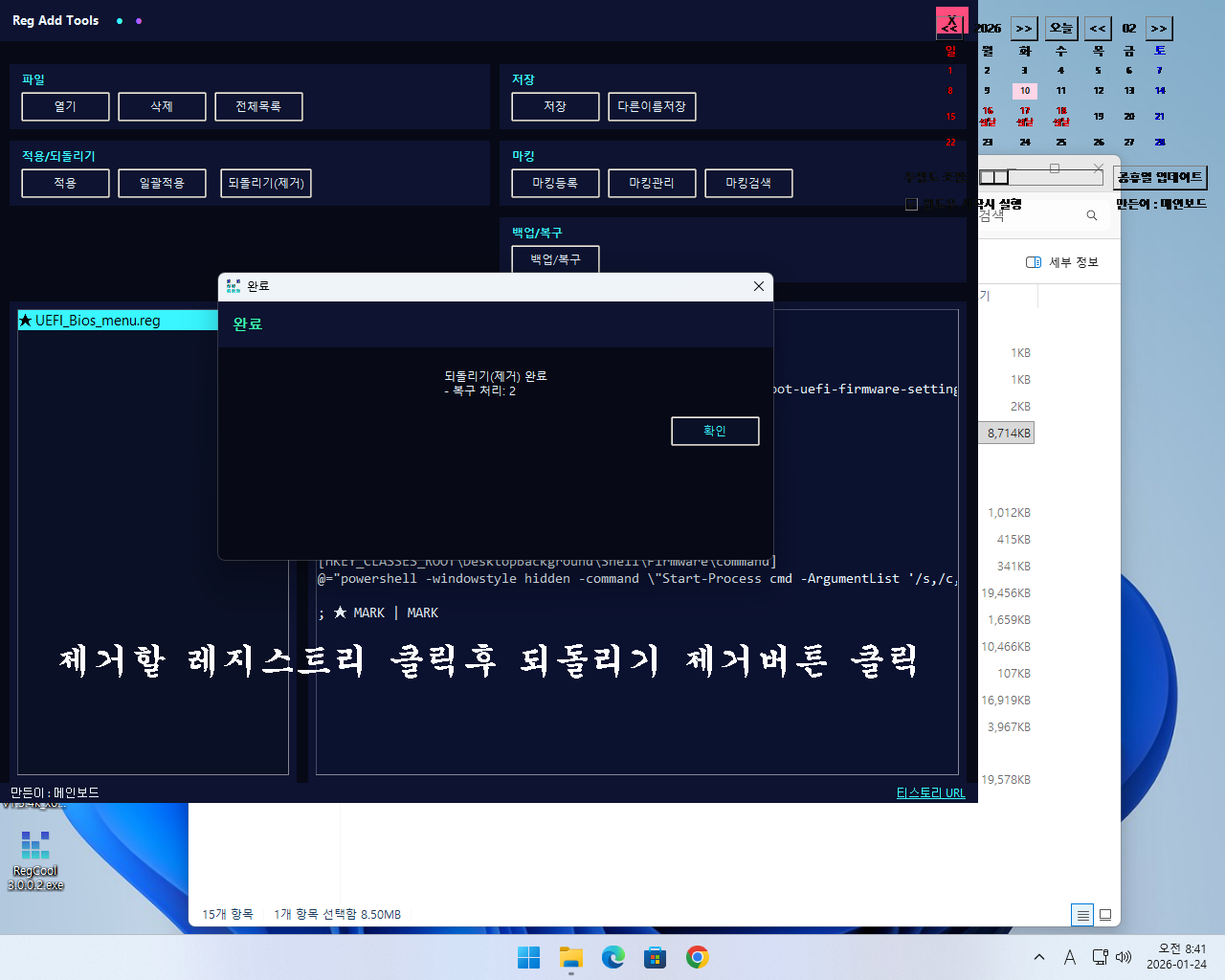This screenshot has height=980, width=1225.
Task: Click the 일괄적용 button
Action: (x=162, y=183)
